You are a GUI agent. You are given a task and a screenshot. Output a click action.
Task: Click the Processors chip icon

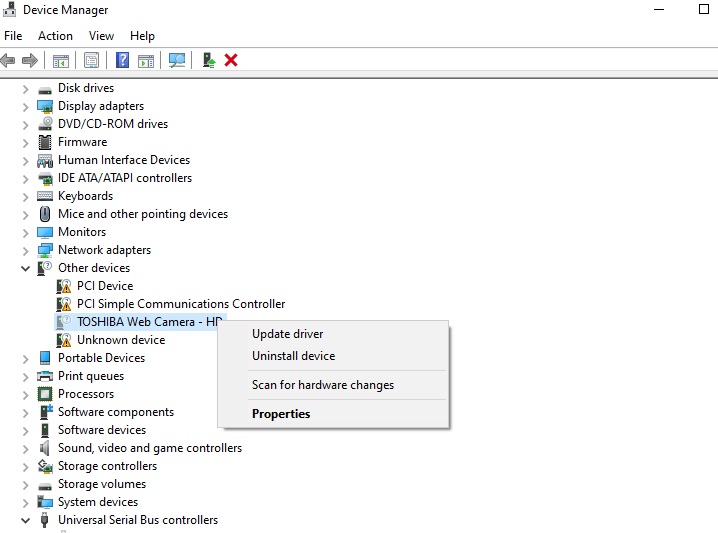click(45, 394)
